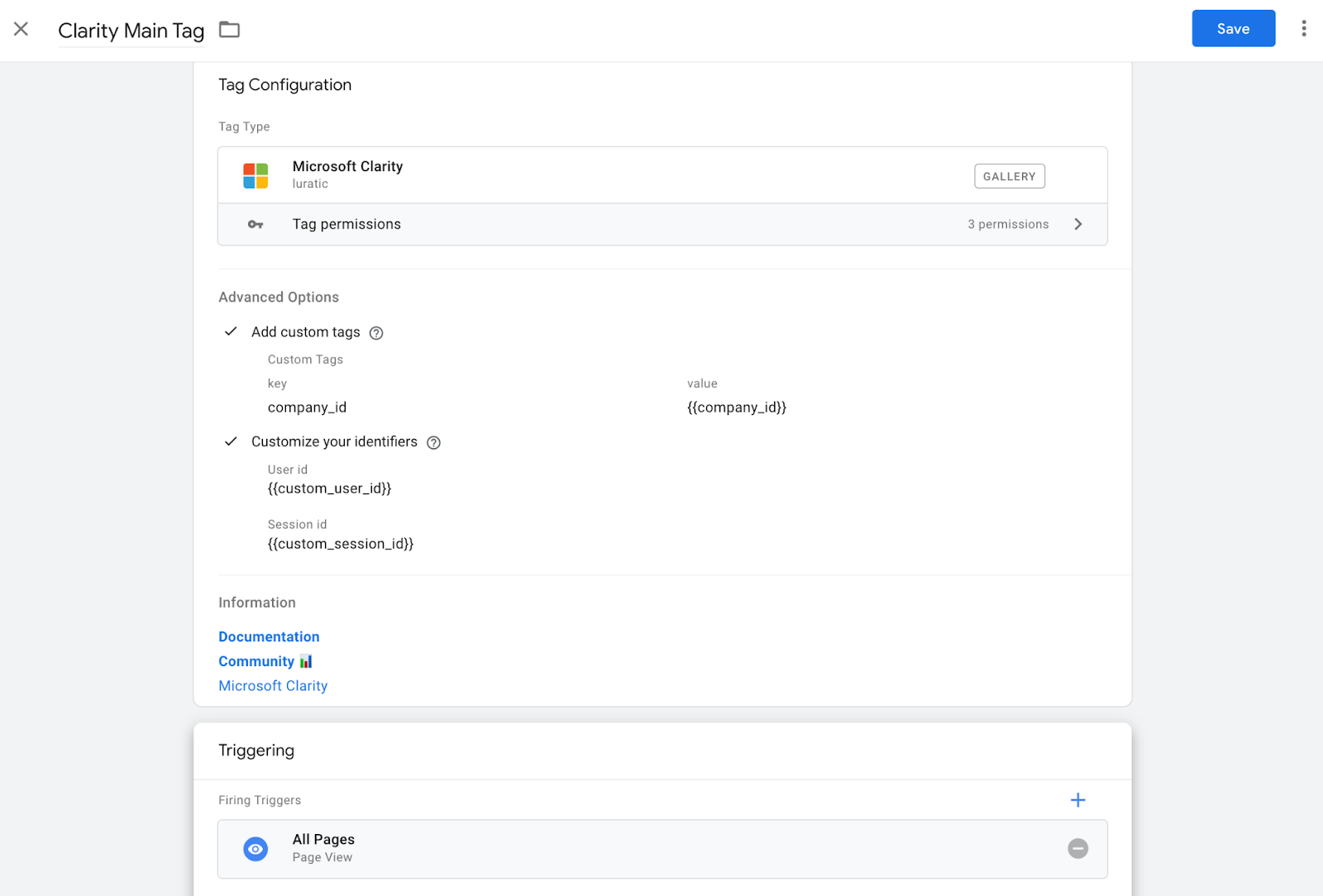Click the Information heading
The height and width of the screenshot is (896, 1323).
[x=257, y=603]
